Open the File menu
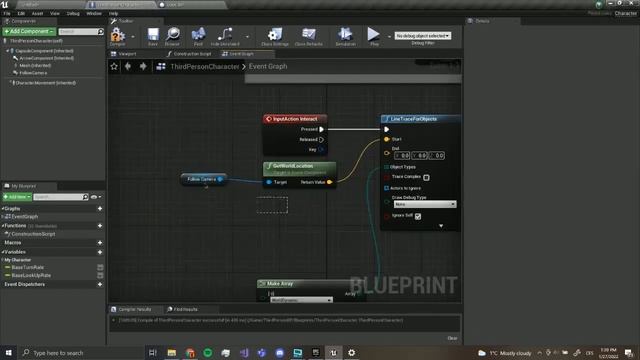 tap(7, 13)
